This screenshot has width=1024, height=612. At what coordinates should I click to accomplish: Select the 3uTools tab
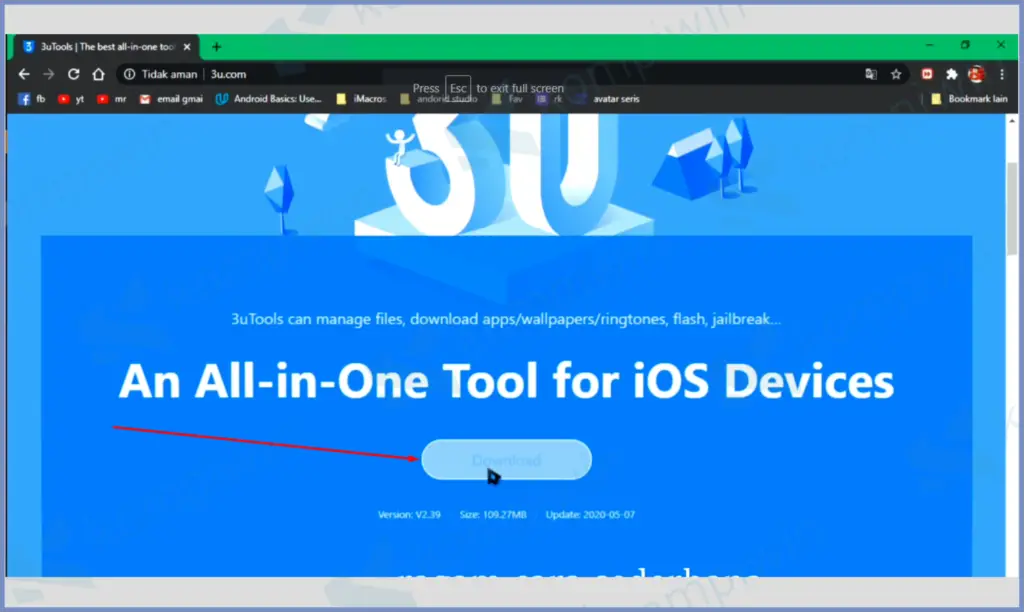click(104, 47)
